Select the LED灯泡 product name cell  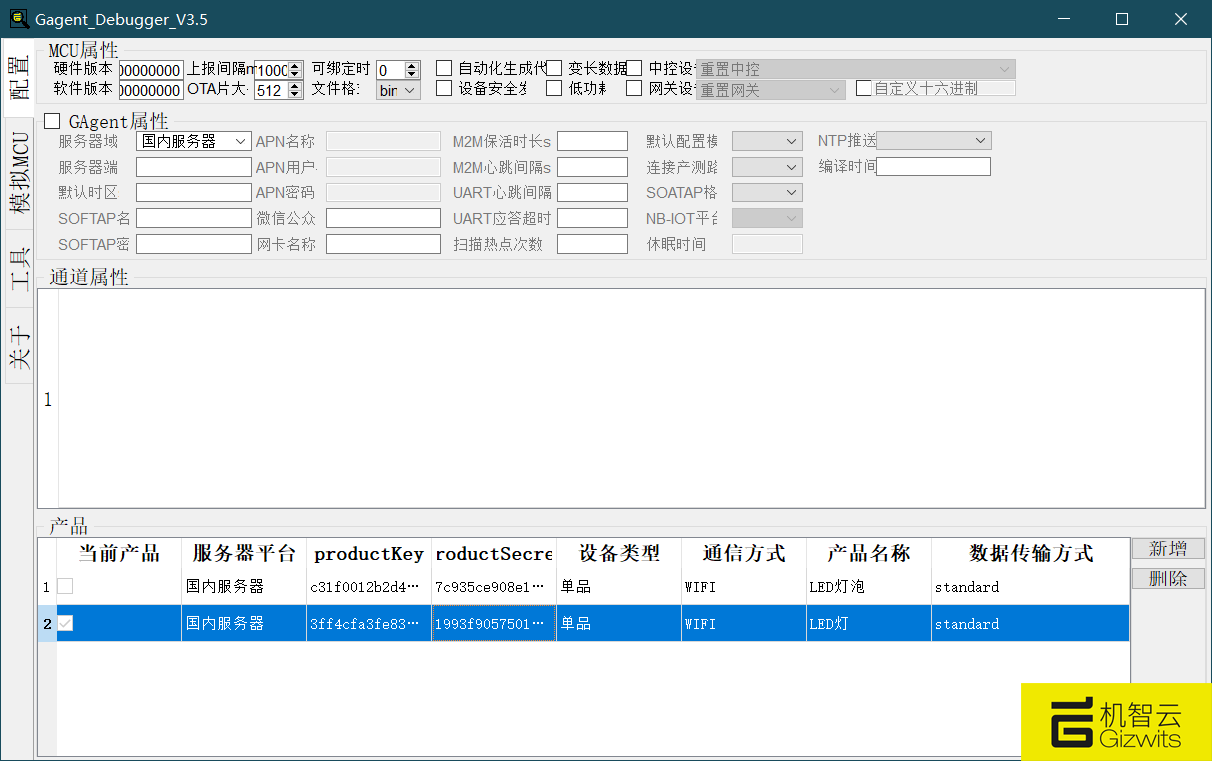click(x=869, y=587)
